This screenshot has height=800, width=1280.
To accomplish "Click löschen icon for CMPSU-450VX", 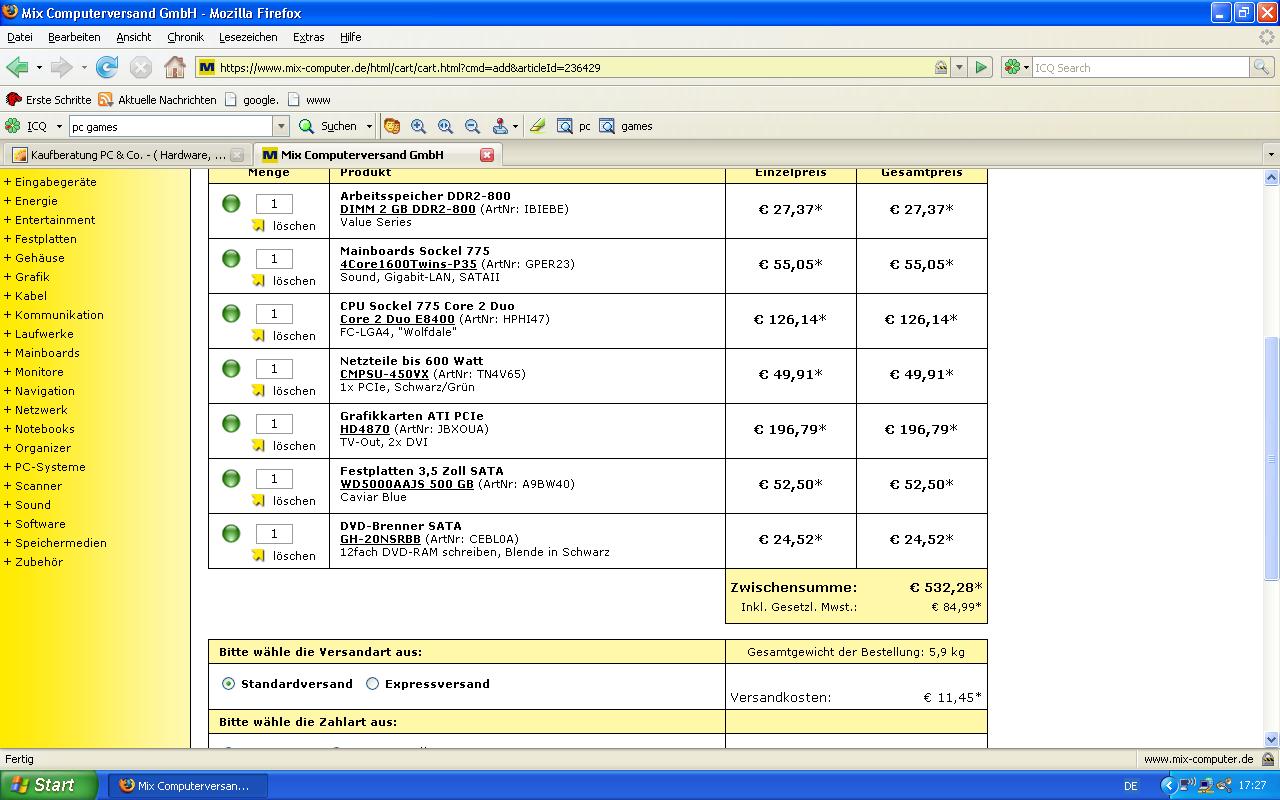I will (258, 390).
